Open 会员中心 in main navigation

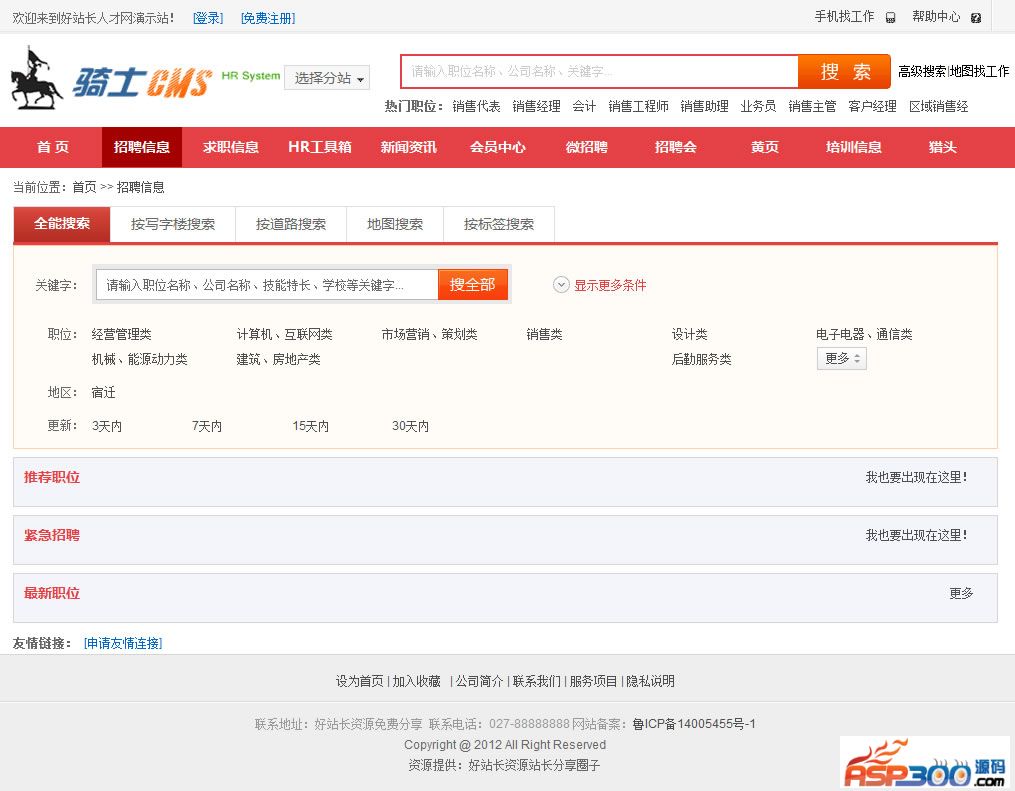coord(498,147)
